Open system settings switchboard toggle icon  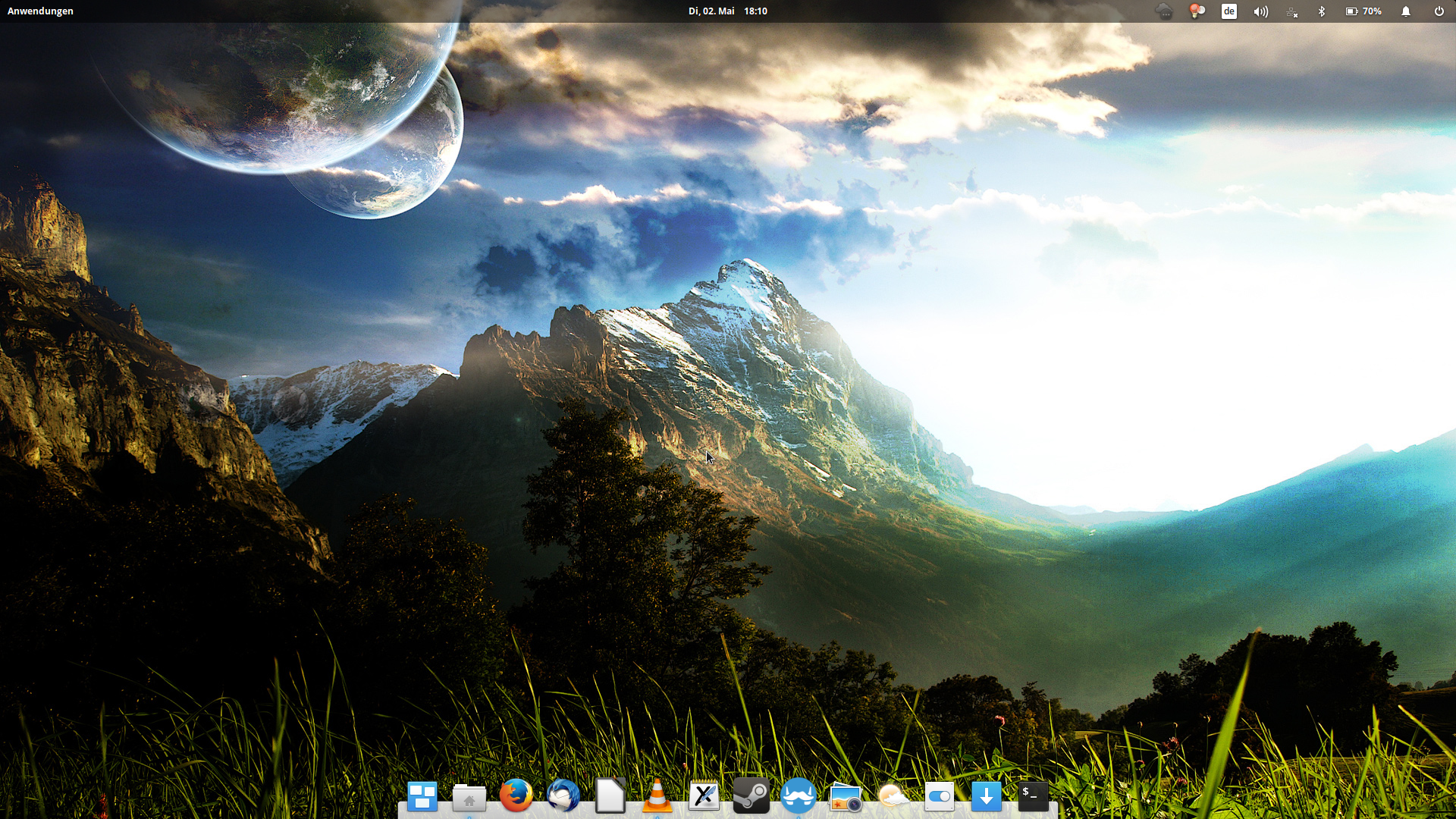click(940, 796)
